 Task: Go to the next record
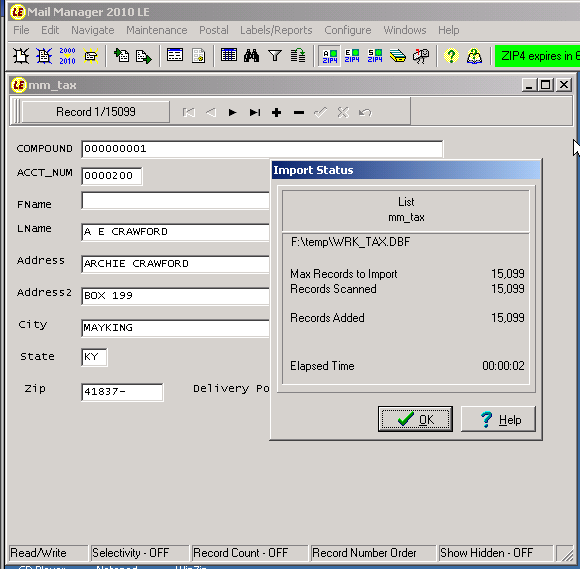[232, 112]
